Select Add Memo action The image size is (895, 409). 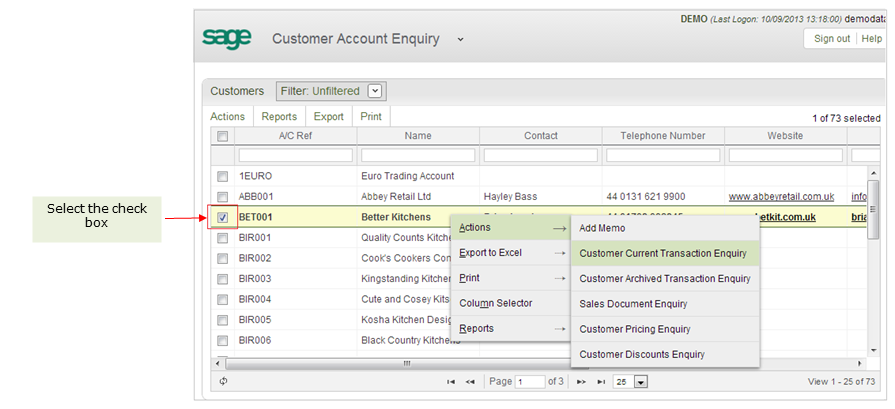[x=665, y=228]
